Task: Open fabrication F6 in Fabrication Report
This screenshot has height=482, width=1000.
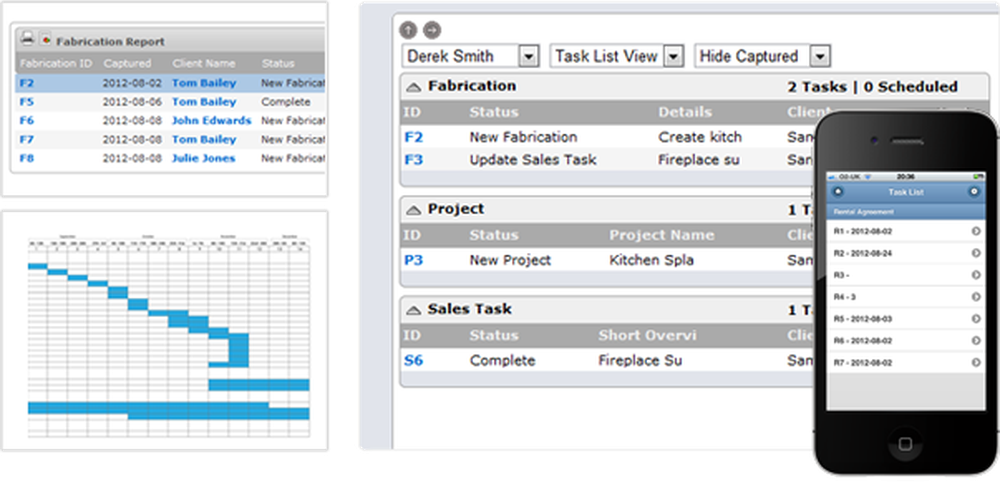Action: (x=27, y=120)
